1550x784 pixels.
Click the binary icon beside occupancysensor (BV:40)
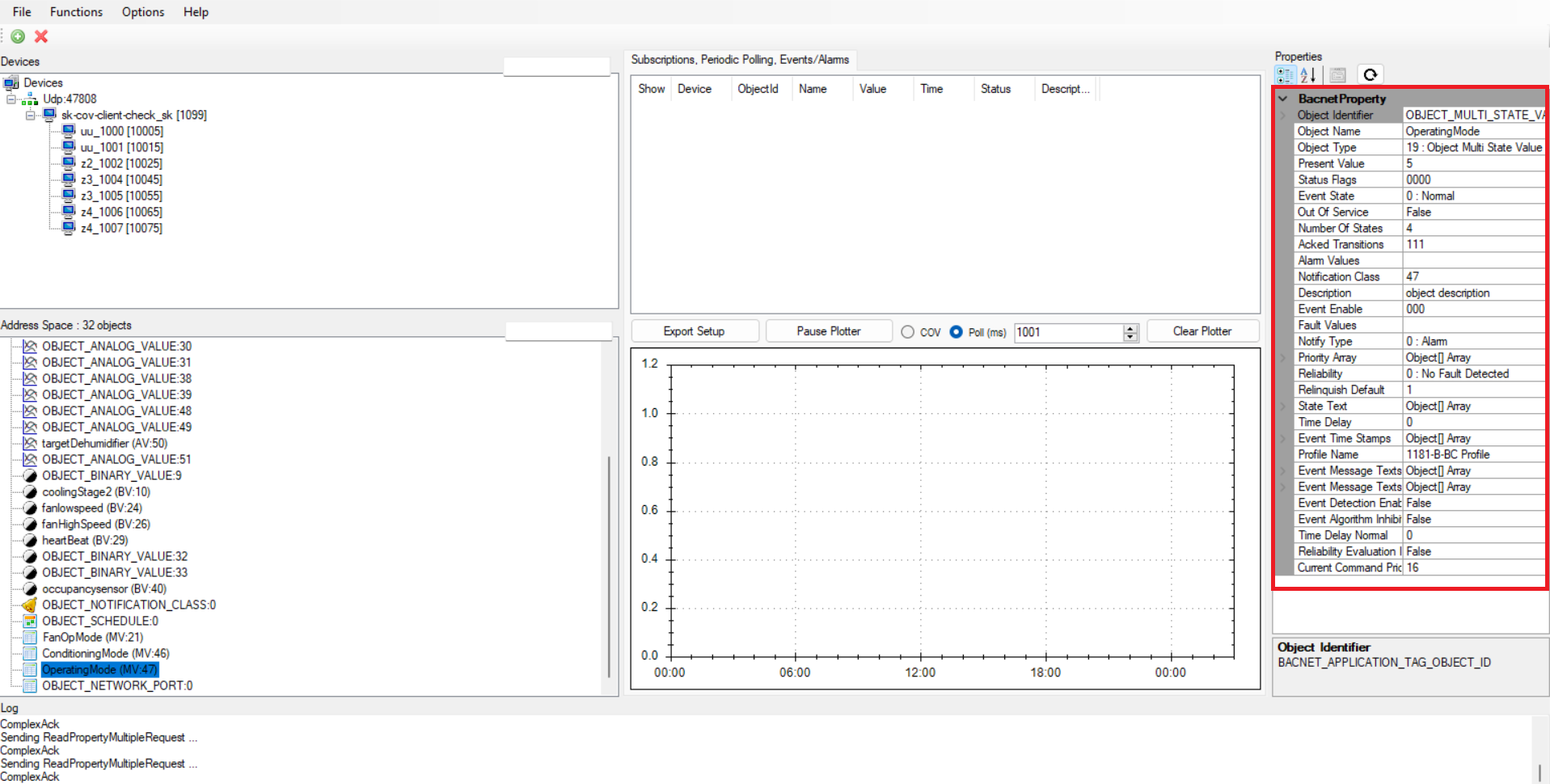30,588
